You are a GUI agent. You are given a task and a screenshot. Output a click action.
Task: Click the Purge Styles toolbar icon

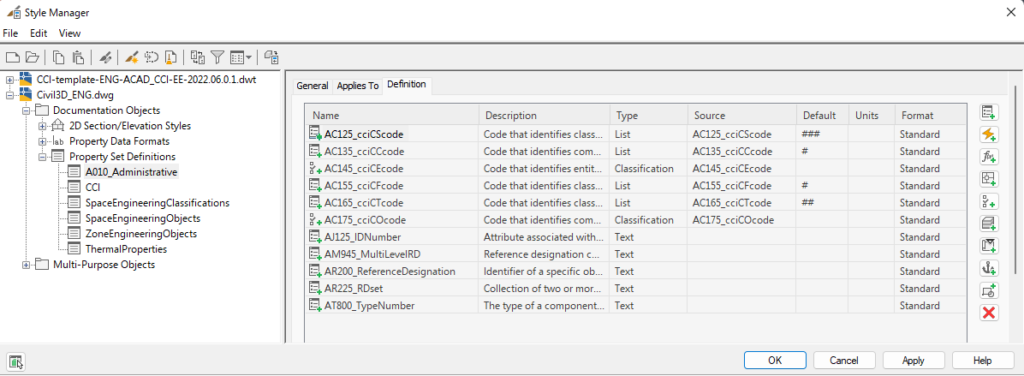[x=170, y=57]
